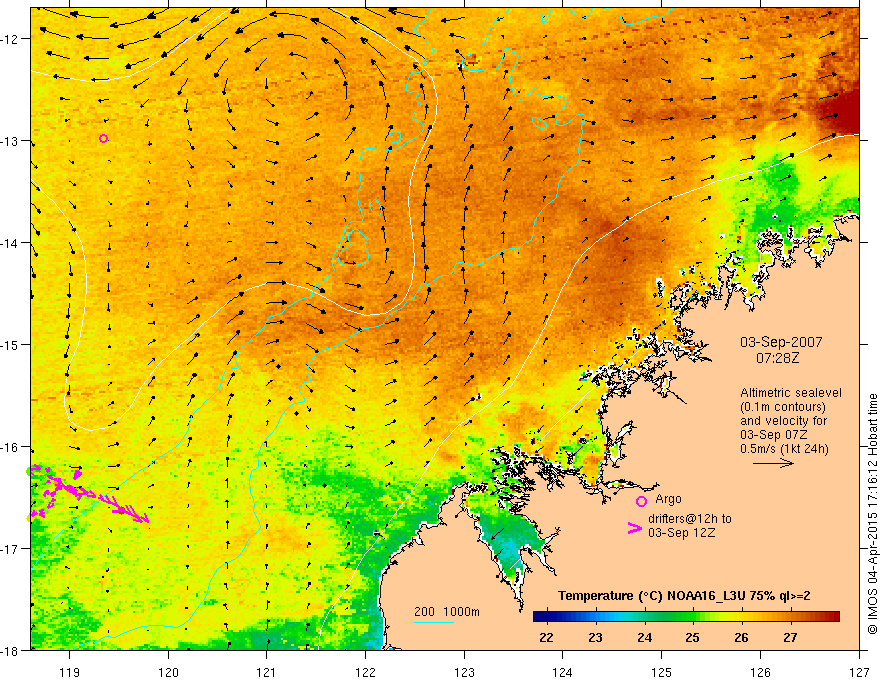
Task: Click the magenta drifter arrowhead legend symbol
Action: click(635, 528)
